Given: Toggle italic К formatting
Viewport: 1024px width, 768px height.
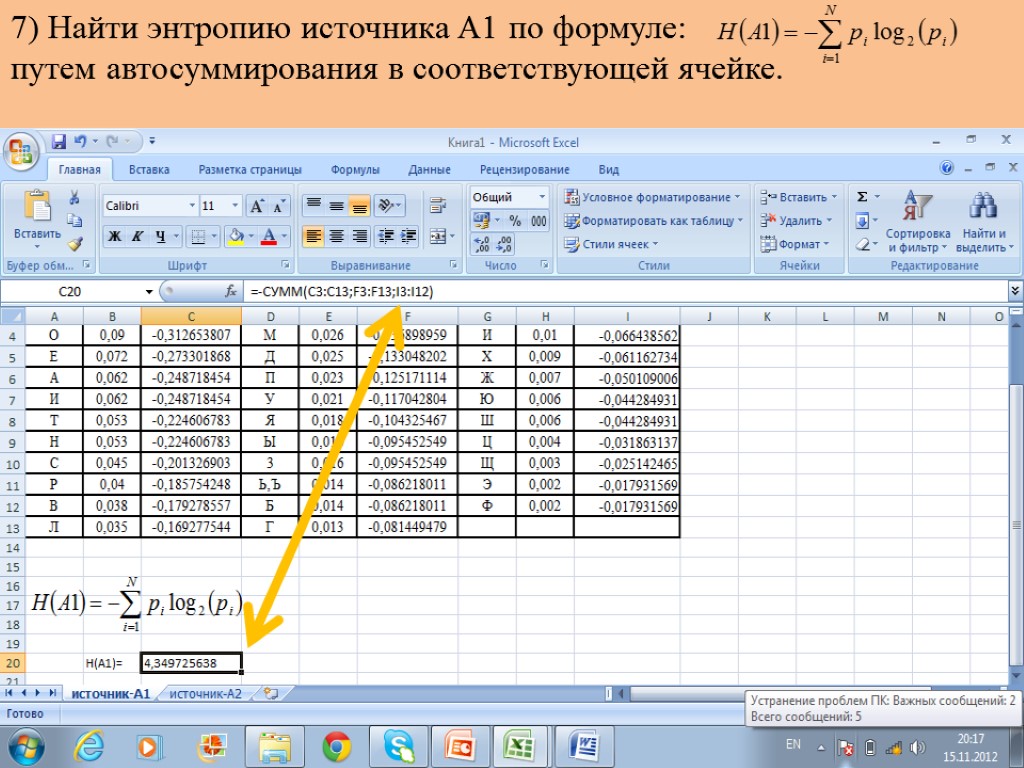Looking at the screenshot, I should click(x=137, y=236).
